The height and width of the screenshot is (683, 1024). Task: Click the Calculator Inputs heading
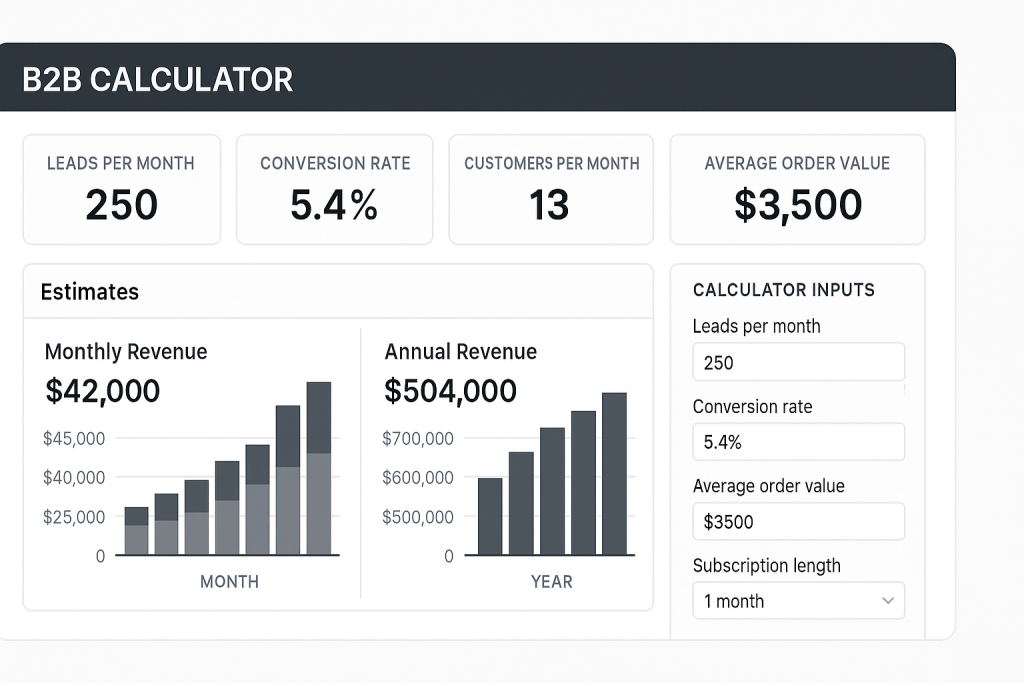point(783,290)
